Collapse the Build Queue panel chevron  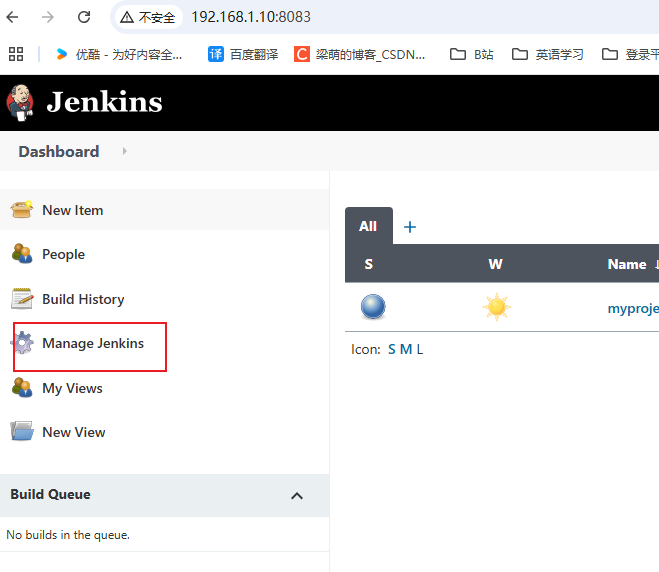tap(297, 496)
